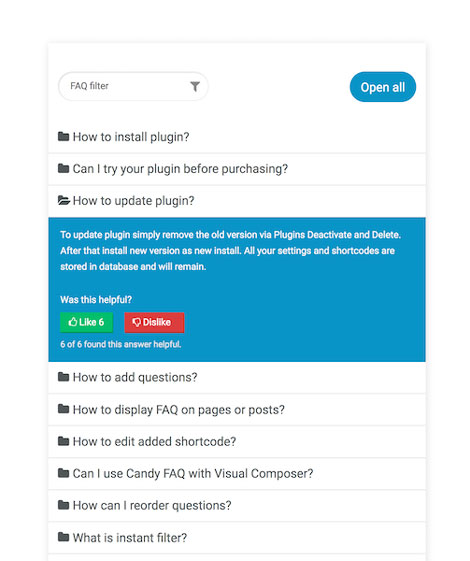Expand How to edit added shortcode question

tap(237, 442)
